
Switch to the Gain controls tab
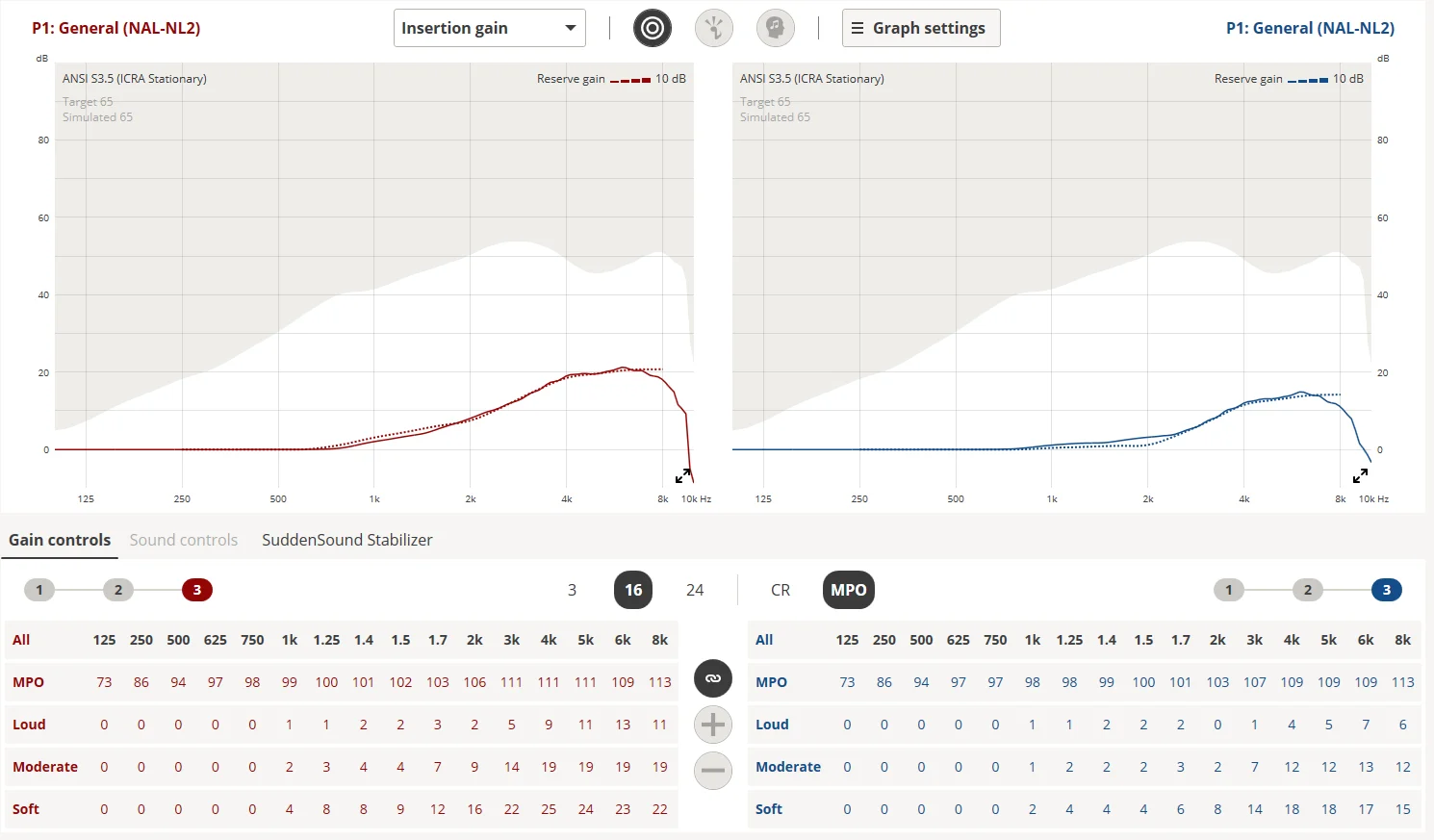click(x=60, y=540)
